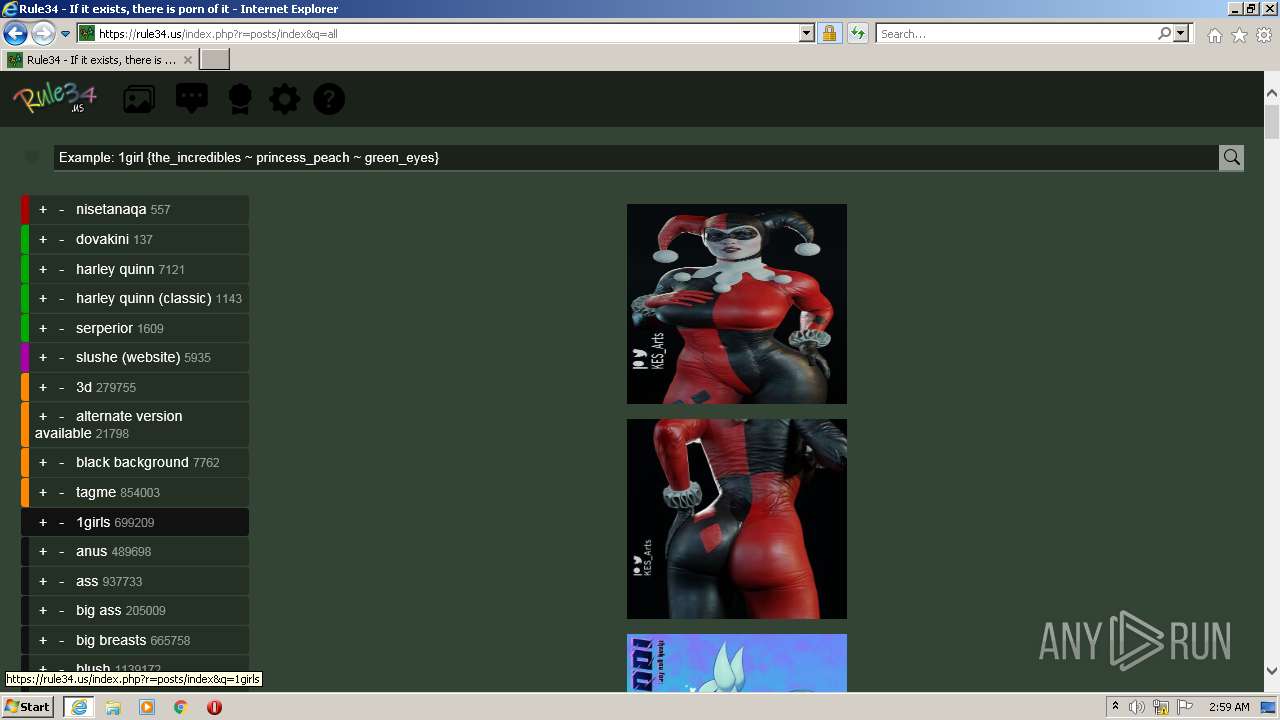Click the page vertical scrollbar thumb
This screenshot has height=720, width=1280.
pyautogui.click(x=1272, y=122)
